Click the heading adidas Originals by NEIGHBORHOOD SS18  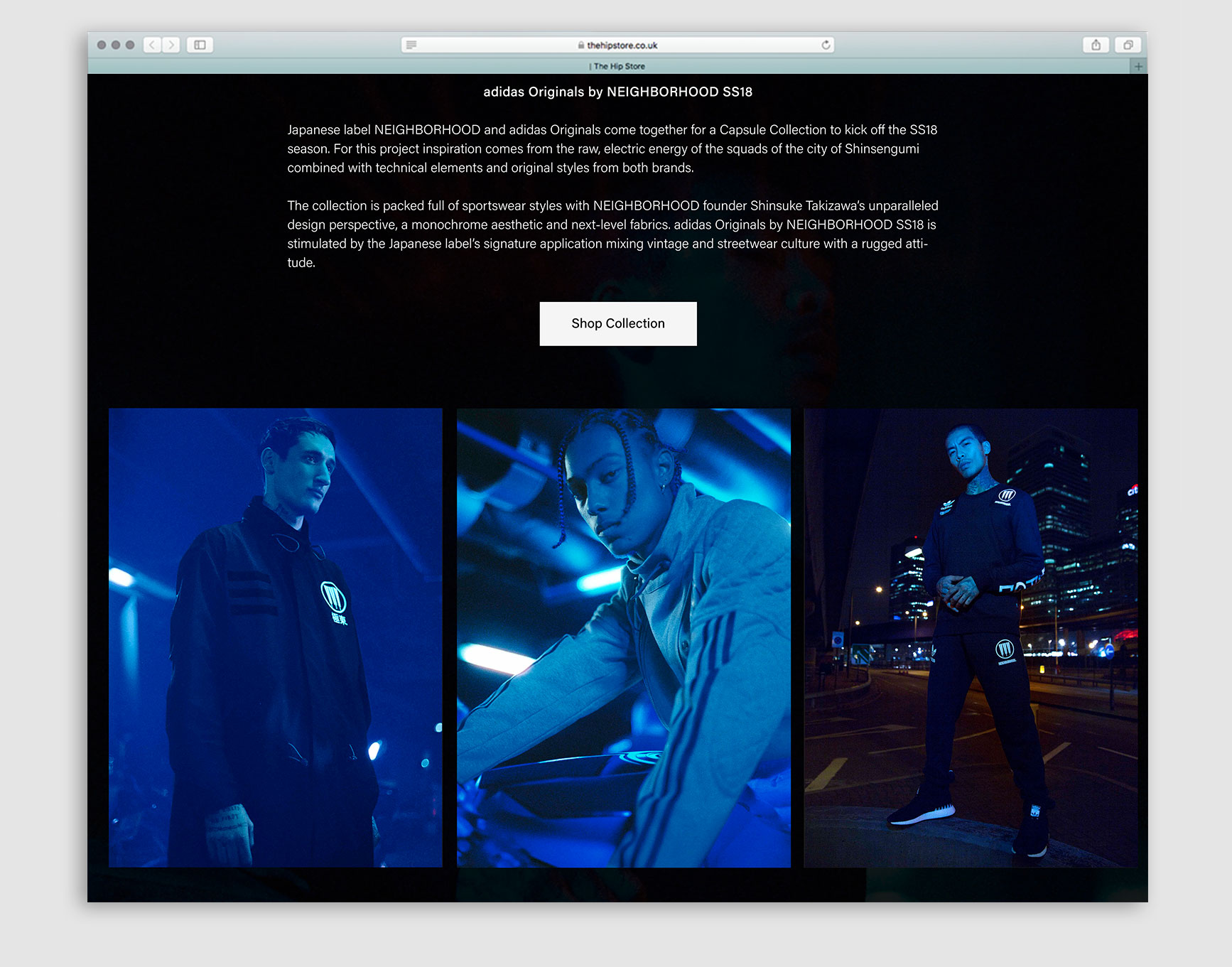617,92
